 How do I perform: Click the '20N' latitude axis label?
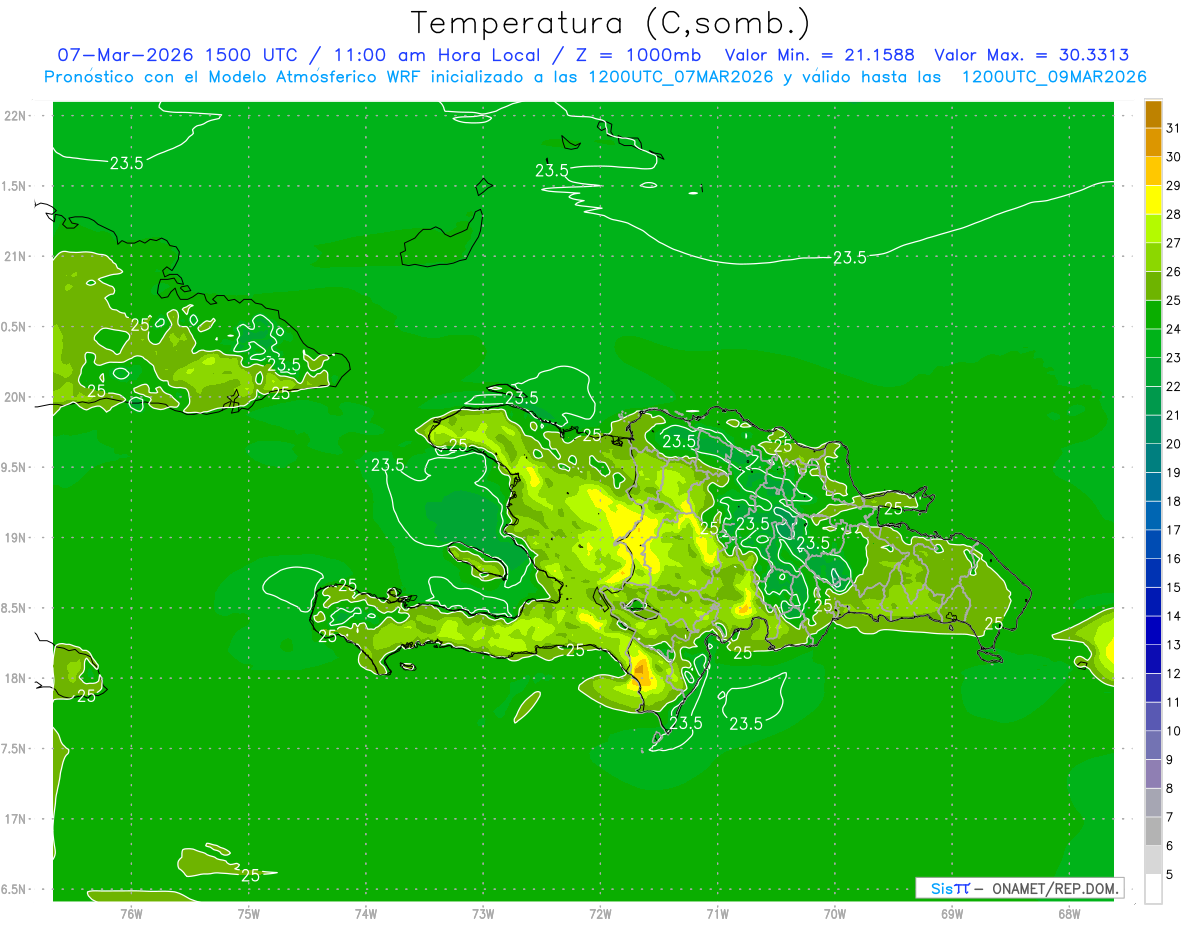tap(15, 397)
